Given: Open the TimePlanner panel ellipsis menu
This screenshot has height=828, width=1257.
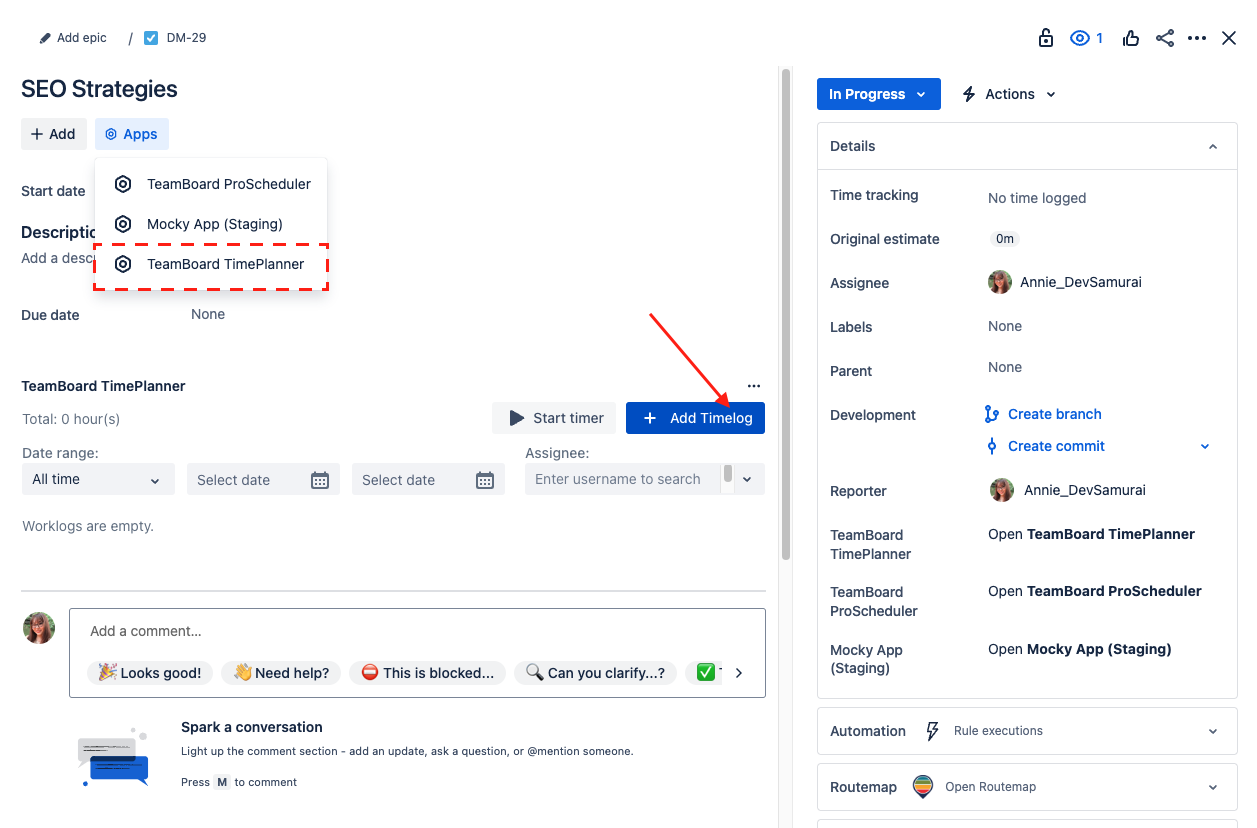Looking at the screenshot, I should click(754, 386).
